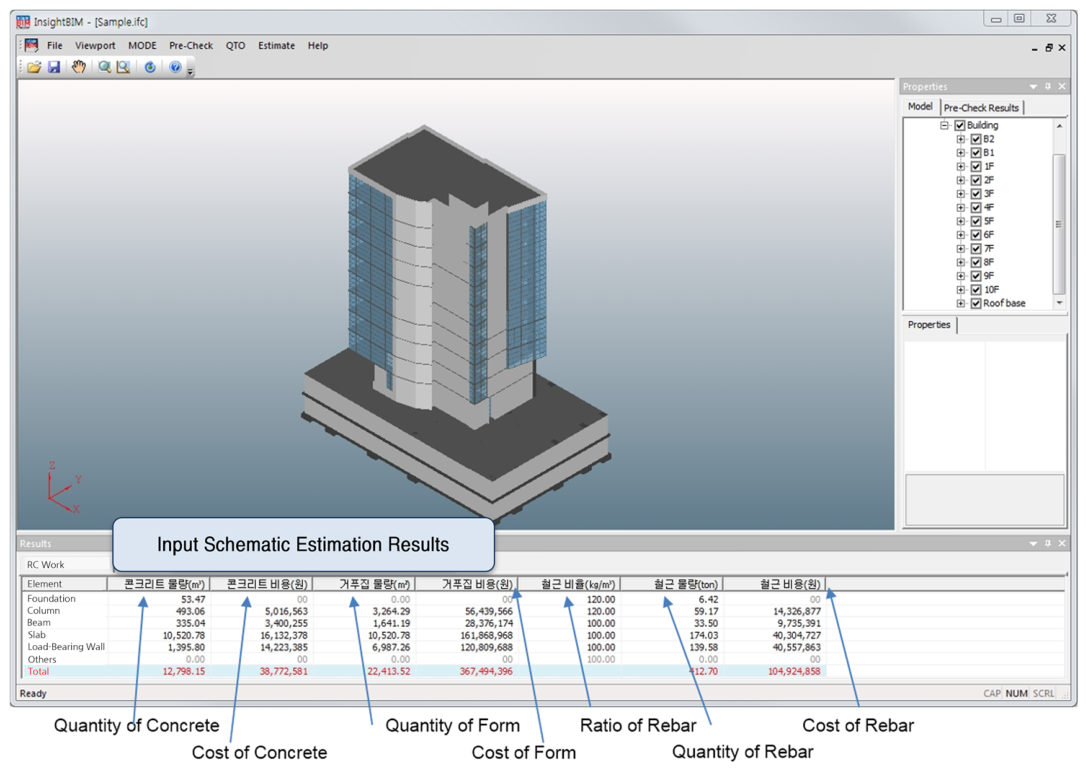Toggle the 1F floor checkbox
This screenshot has width=1086, height=771.
pyautogui.click(x=976, y=166)
